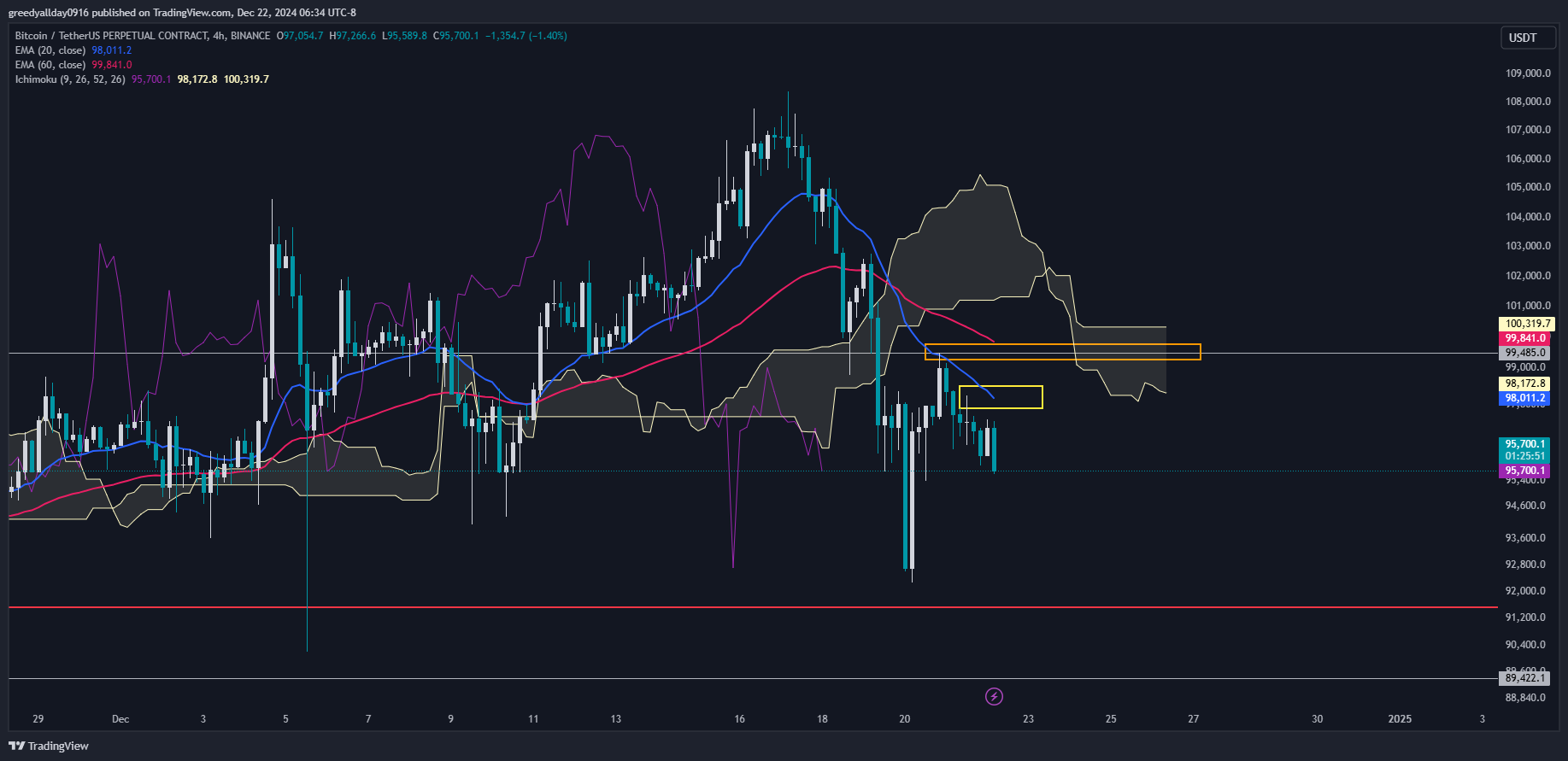This screenshot has width=1568, height=761.
Task: Click the 98,172.8 yellow price label
Action: (1525, 383)
